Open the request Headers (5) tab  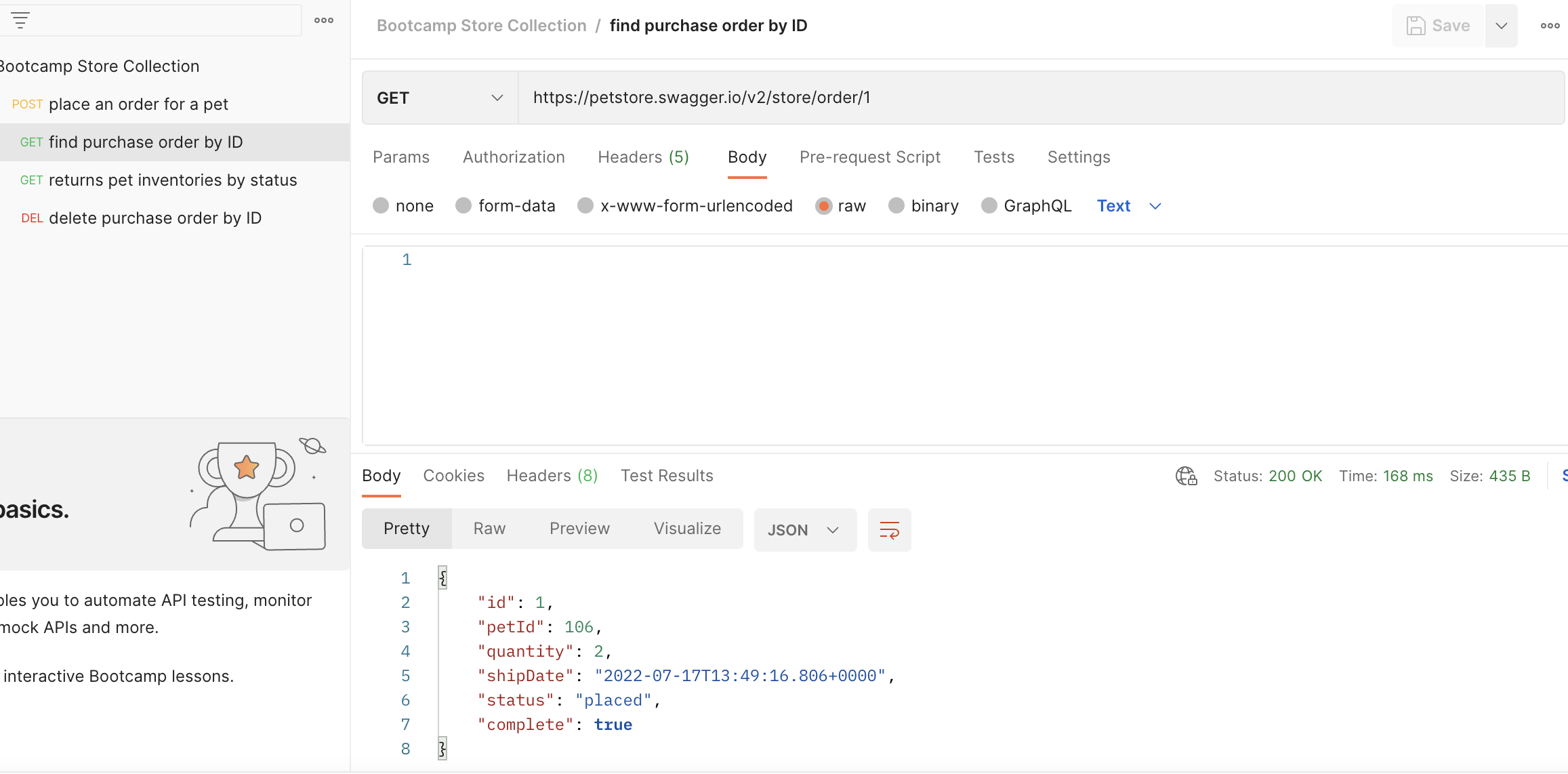click(643, 157)
